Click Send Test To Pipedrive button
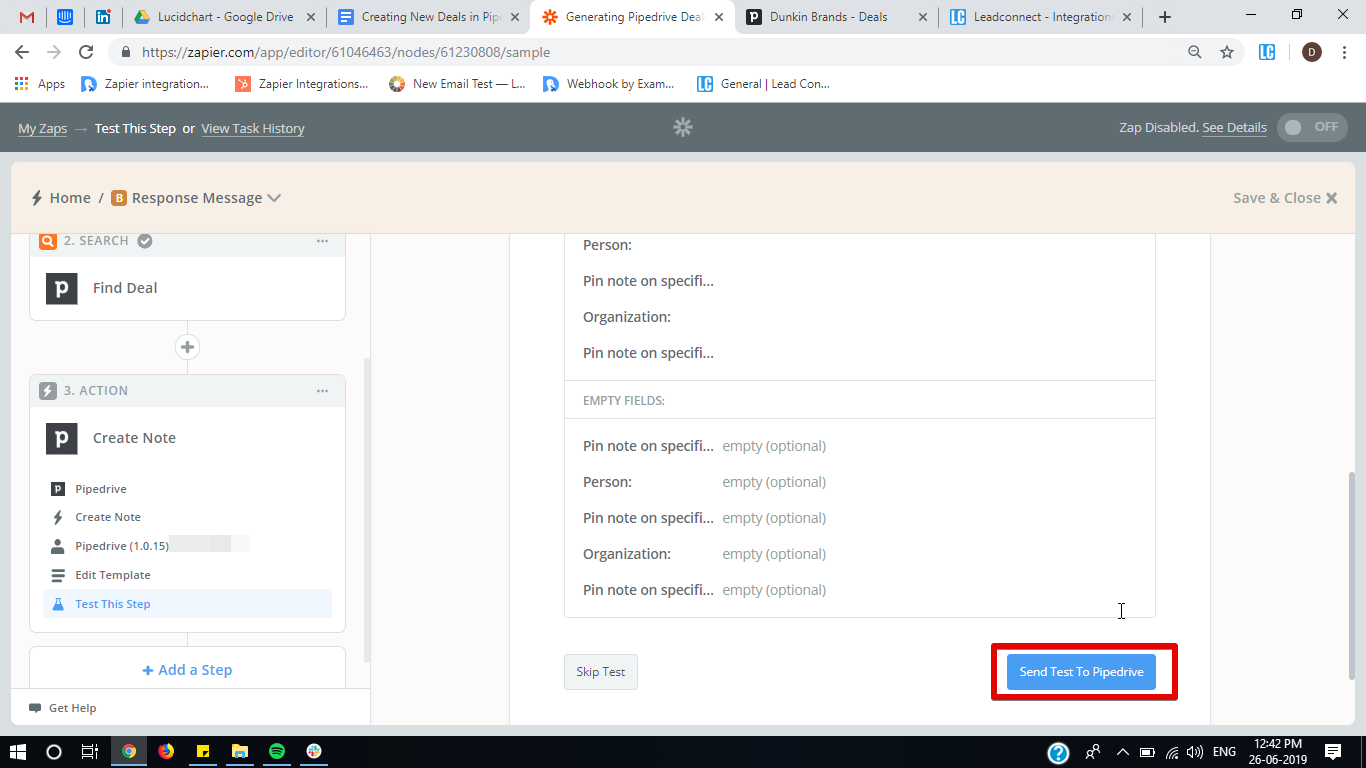This screenshot has width=1366, height=768. coord(1081,672)
